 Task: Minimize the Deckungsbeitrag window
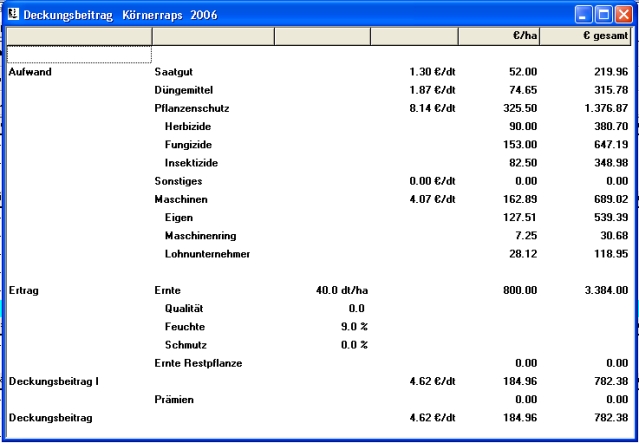584,14
